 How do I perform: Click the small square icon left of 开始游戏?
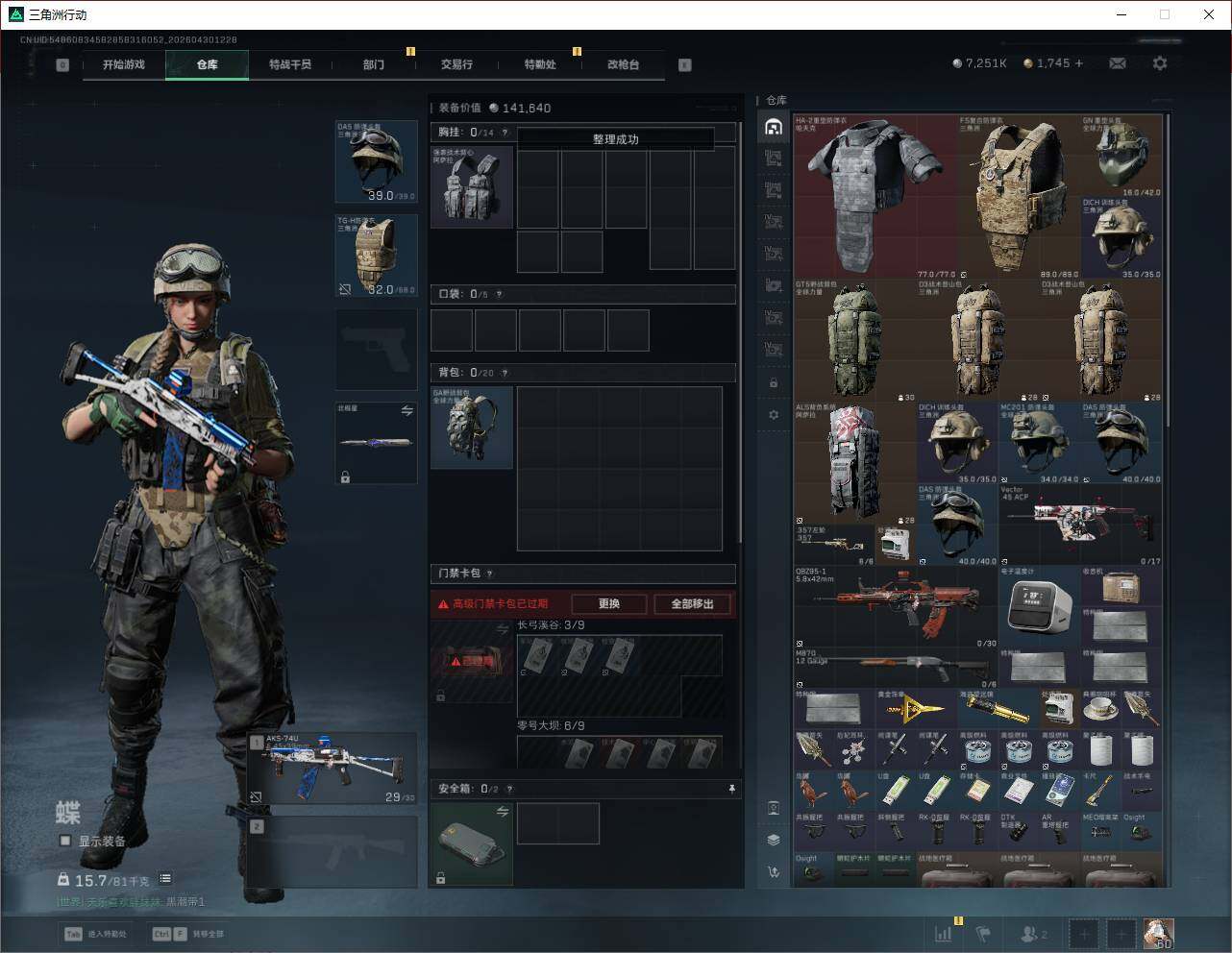point(62,65)
